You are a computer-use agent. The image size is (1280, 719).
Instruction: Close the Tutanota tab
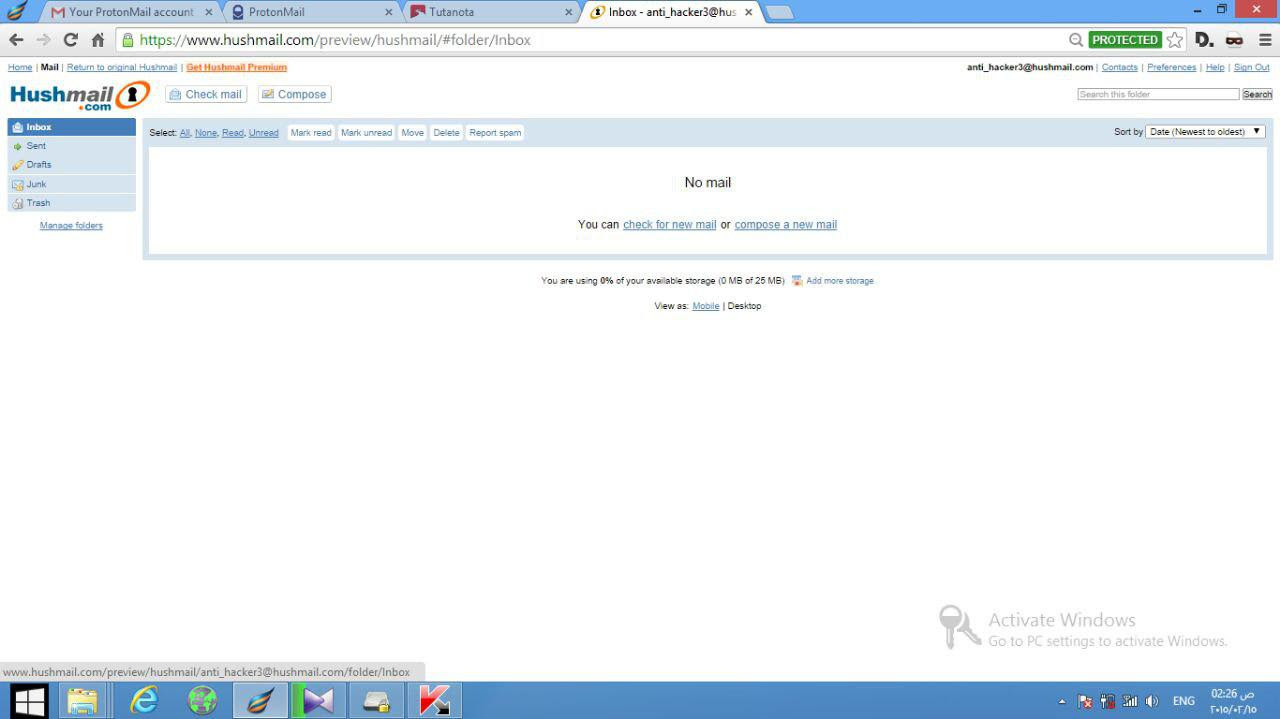click(569, 12)
